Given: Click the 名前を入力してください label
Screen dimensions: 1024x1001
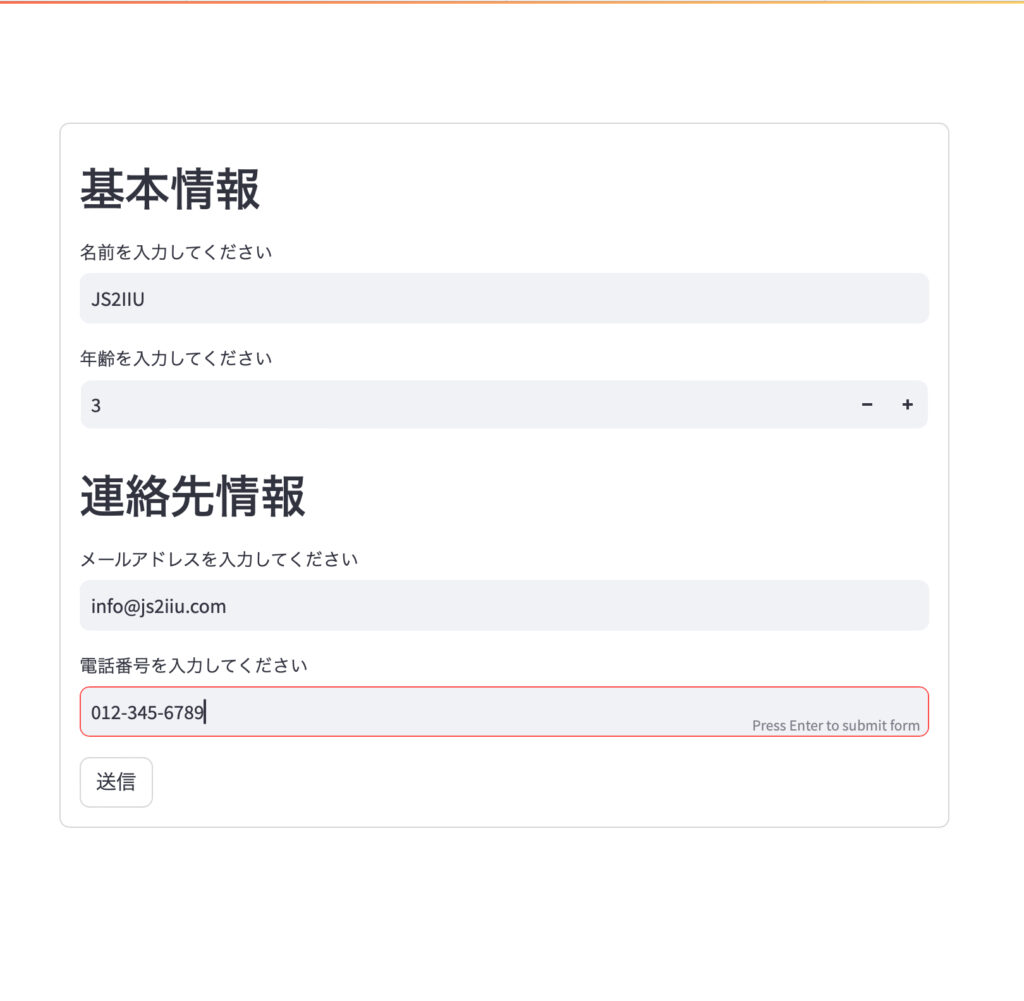Looking at the screenshot, I should click(176, 252).
